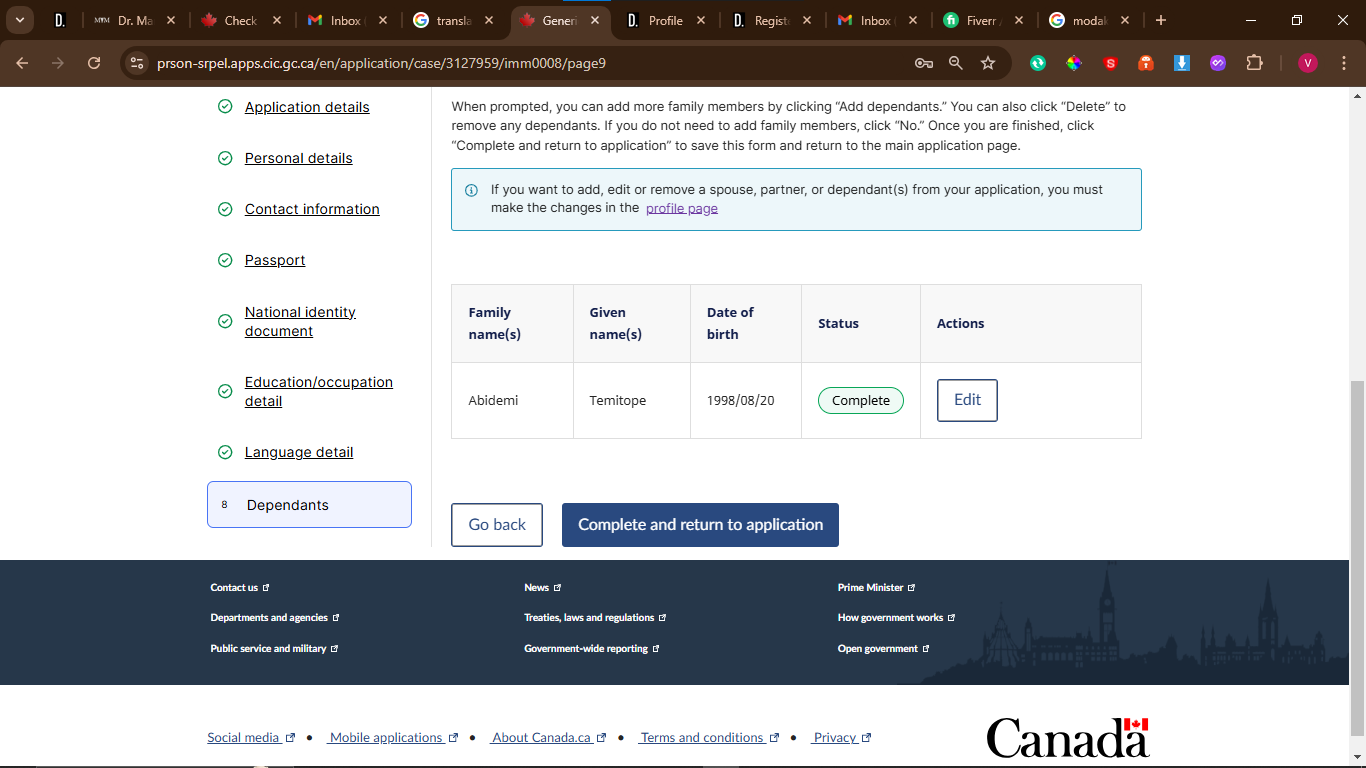Close the transla Google tab

pyautogui.click(x=489, y=20)
